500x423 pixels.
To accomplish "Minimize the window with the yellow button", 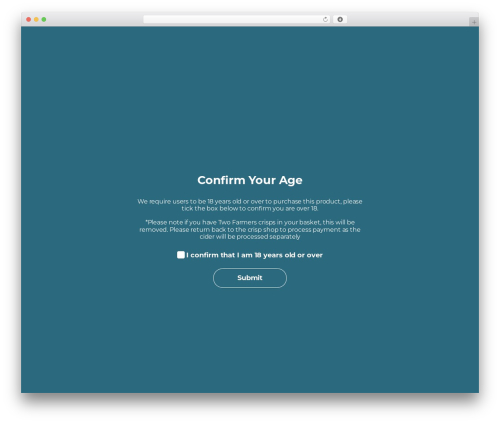I will tap(36, 20).
